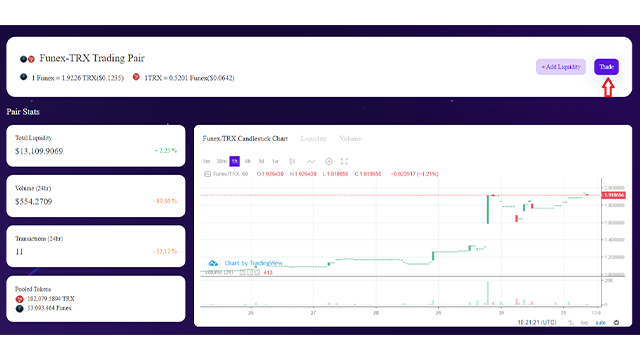Image resolution: width=640 pixels, height=360 pixels.
Task: Click the Transactions (24hr) count 11
Action: [19, 252]
